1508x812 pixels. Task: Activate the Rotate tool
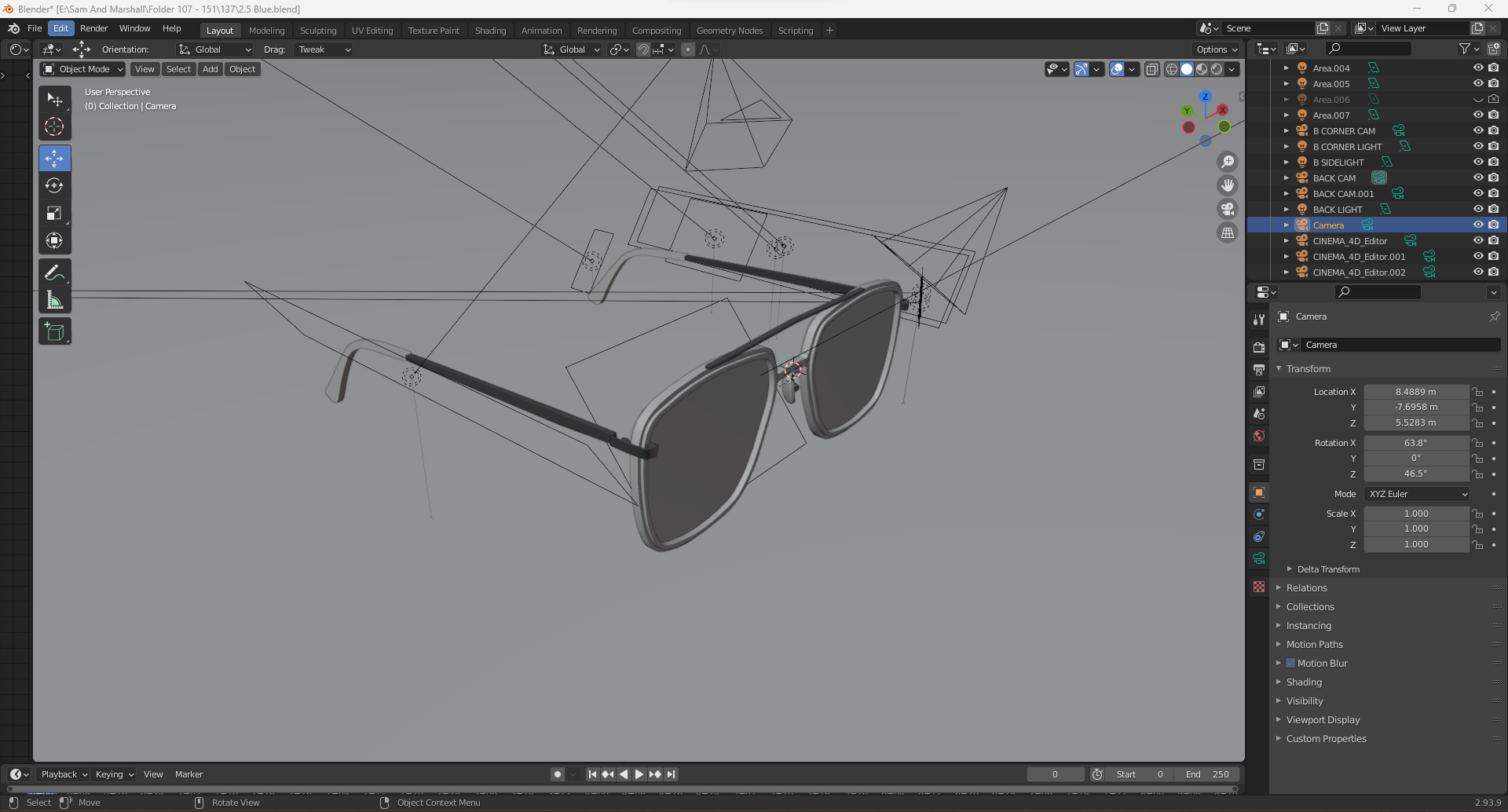[54, 185]
